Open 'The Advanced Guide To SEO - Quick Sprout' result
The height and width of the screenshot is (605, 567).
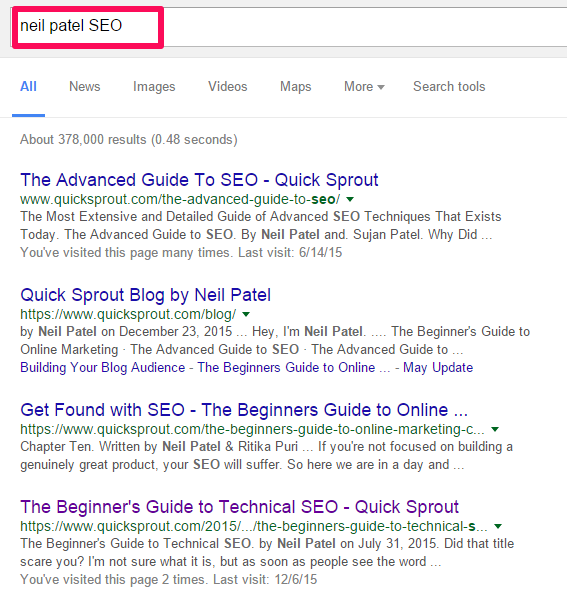199,180
